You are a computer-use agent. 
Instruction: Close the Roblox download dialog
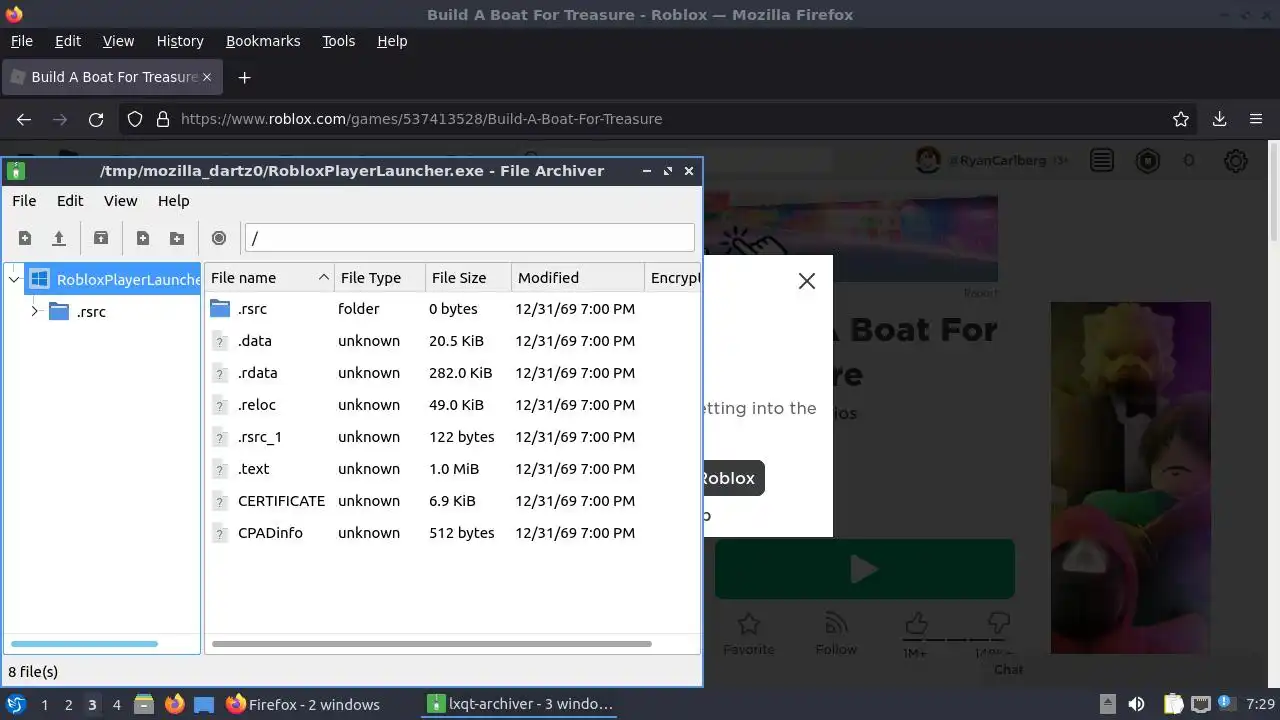tap(807, 281)
